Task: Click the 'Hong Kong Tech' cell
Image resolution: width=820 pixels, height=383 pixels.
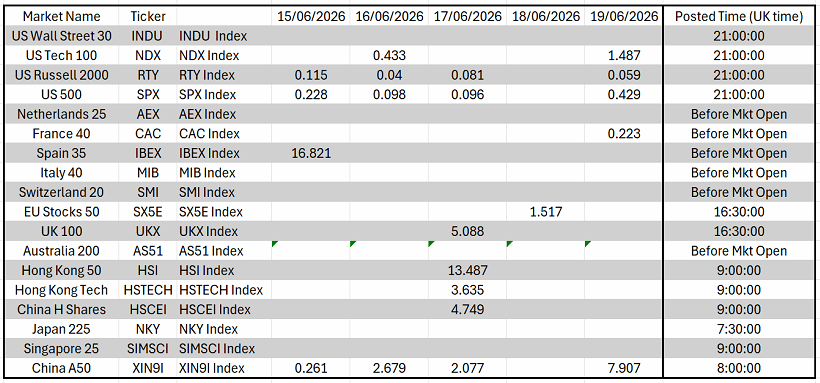Action: (61, 290)
